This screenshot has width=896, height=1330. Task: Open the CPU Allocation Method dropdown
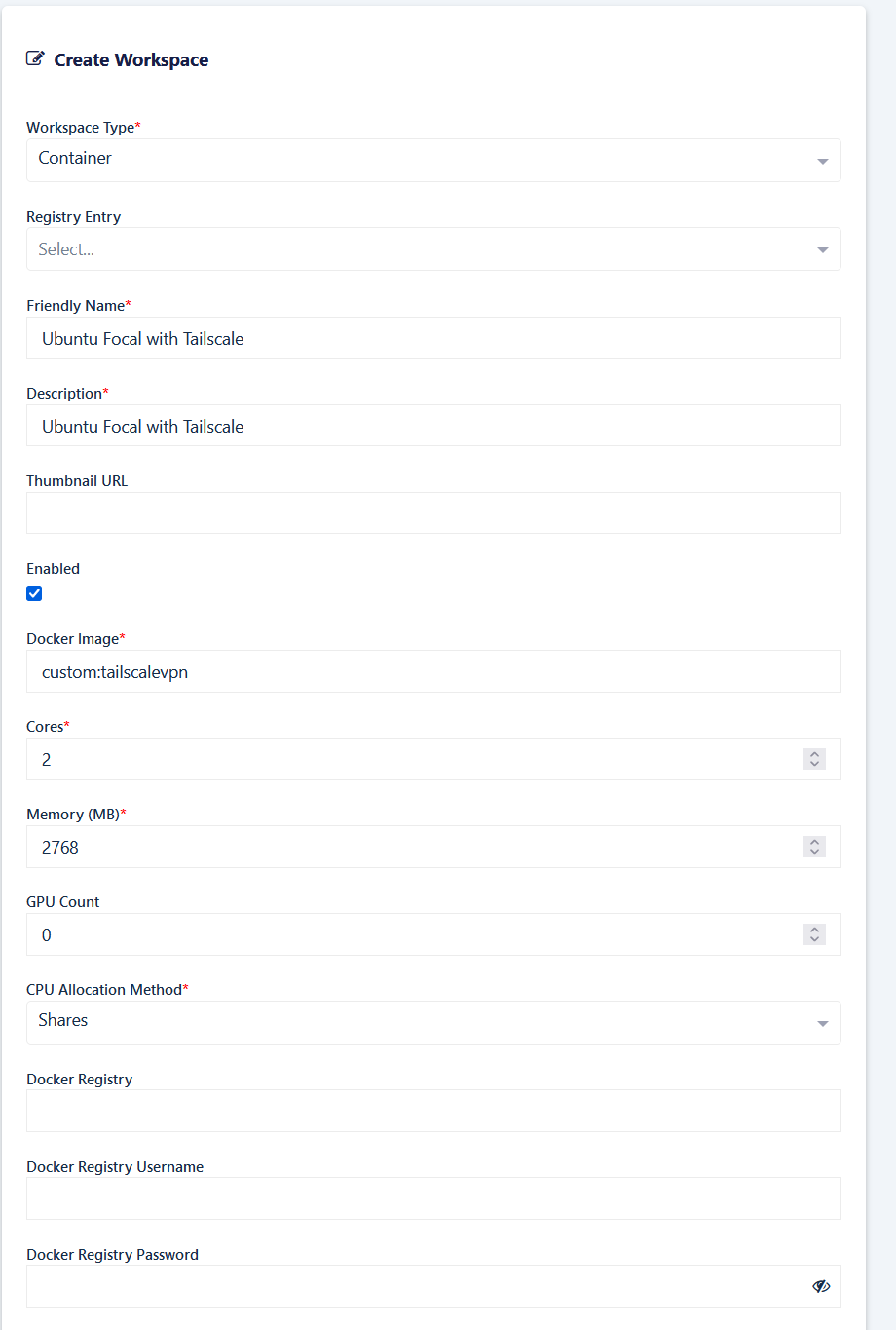(x=433, y=1022)
